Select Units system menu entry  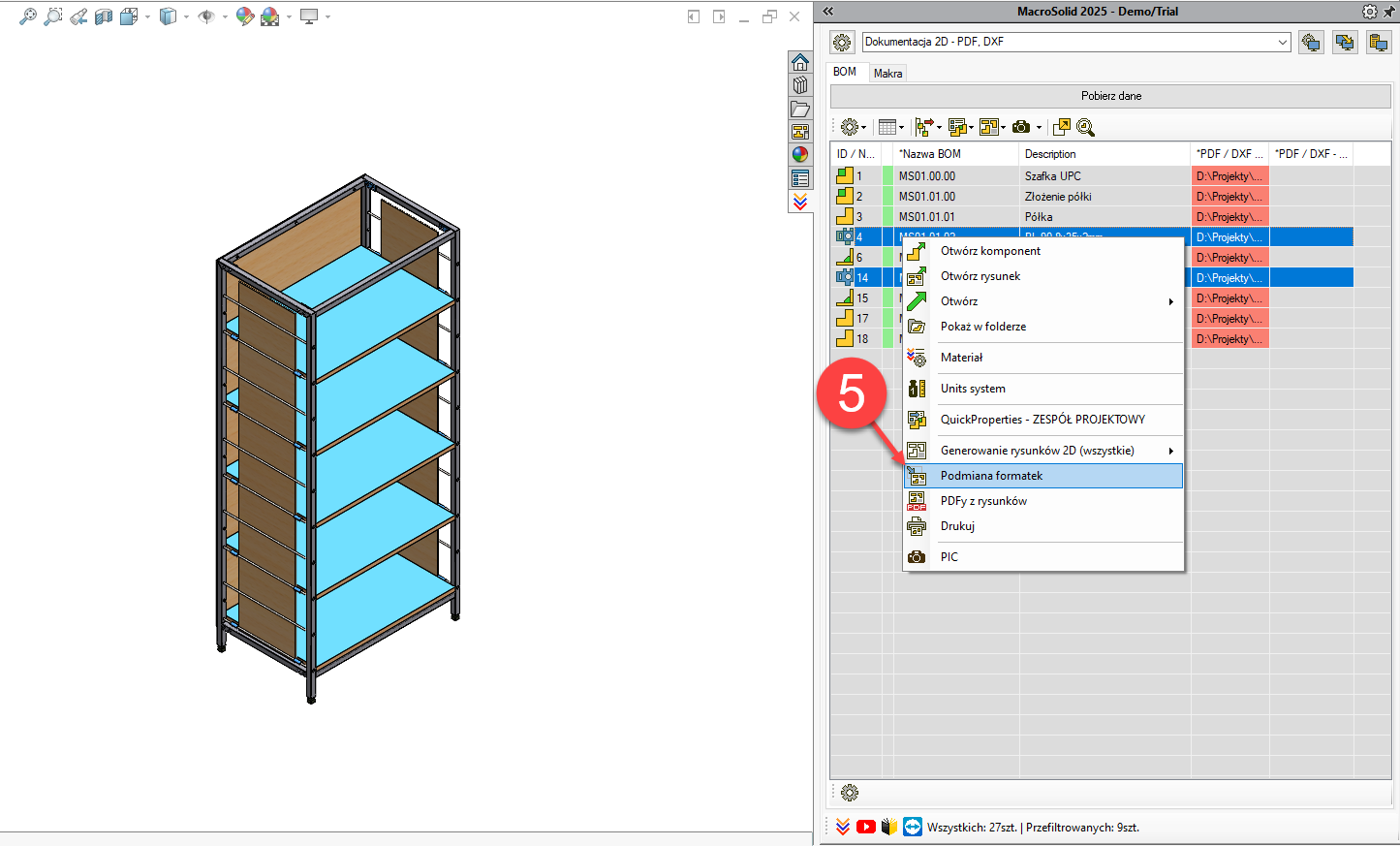tap(1043, 389)
